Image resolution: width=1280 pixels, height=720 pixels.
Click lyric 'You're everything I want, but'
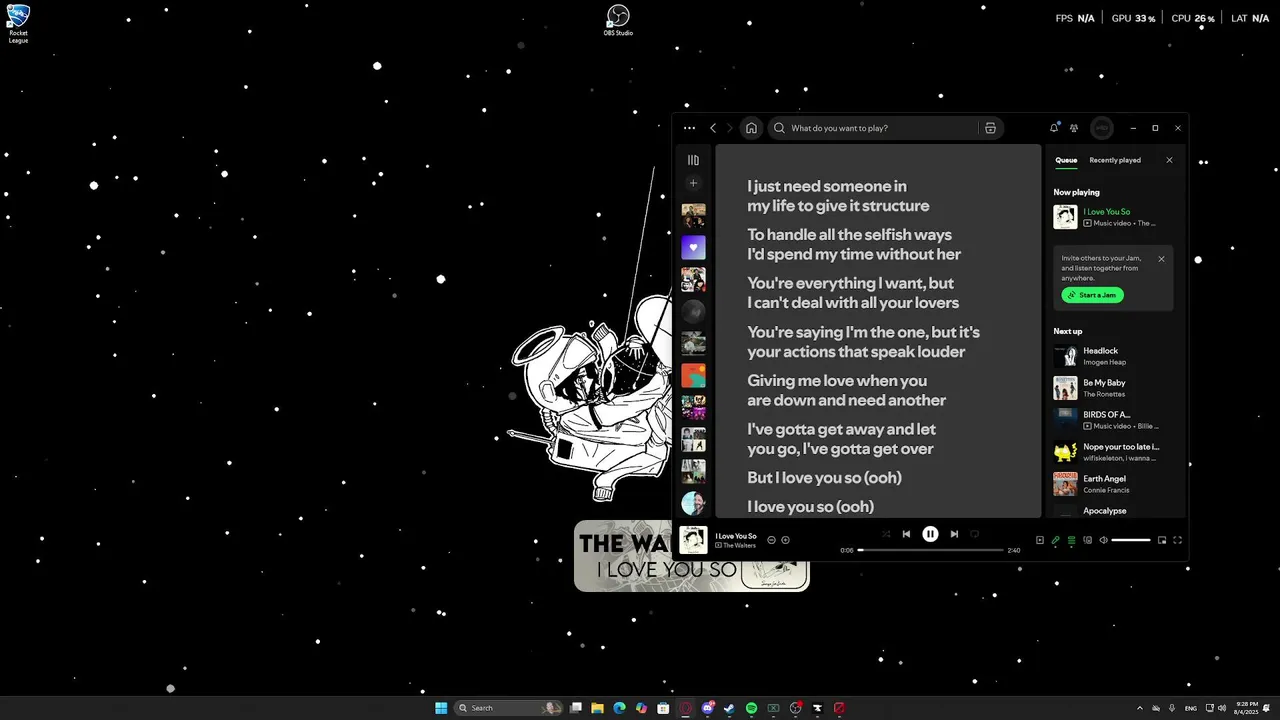[x=850, y=283]
